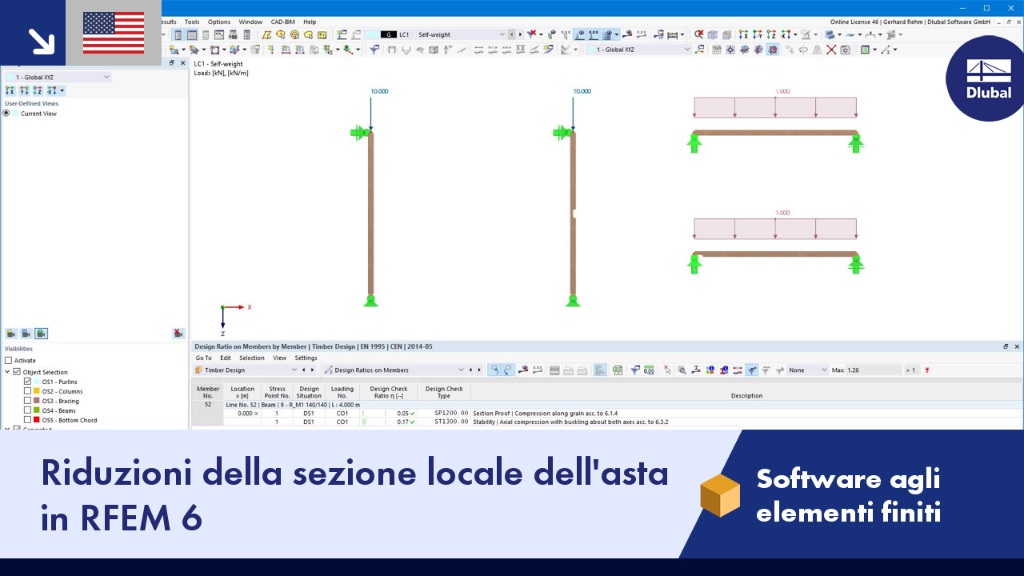This screenshot has width=1024, height=576.
Task: Open the Settings menu in results panel
Action: [306, 358]
